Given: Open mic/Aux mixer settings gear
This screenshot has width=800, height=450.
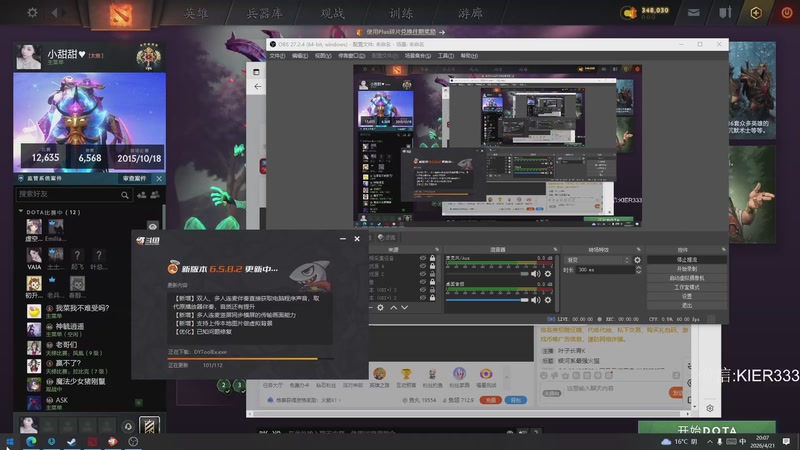Looking at the screenshot, I should [x=547, y=274].
